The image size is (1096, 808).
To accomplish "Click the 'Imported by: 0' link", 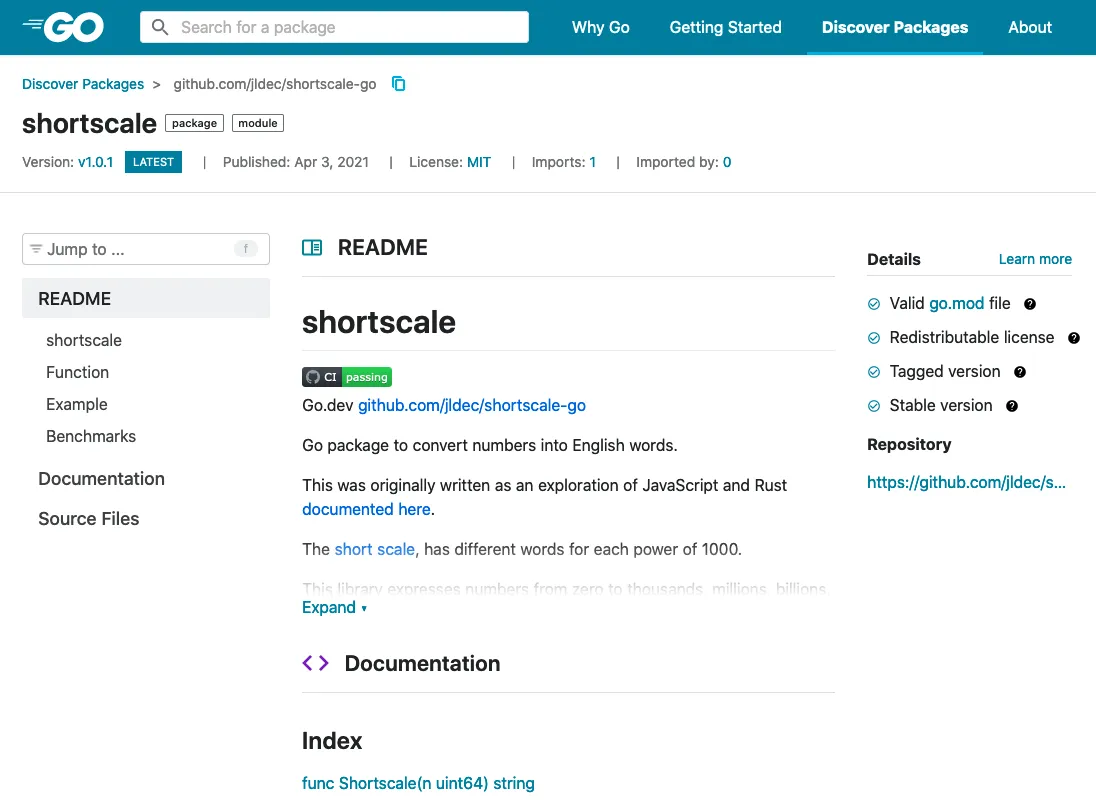I will coord(684,161).
